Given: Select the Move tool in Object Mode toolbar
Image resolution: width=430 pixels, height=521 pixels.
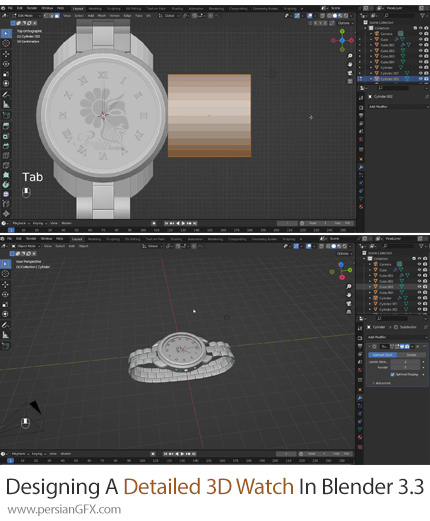Looking at the screenshot, I should [6, 284].
